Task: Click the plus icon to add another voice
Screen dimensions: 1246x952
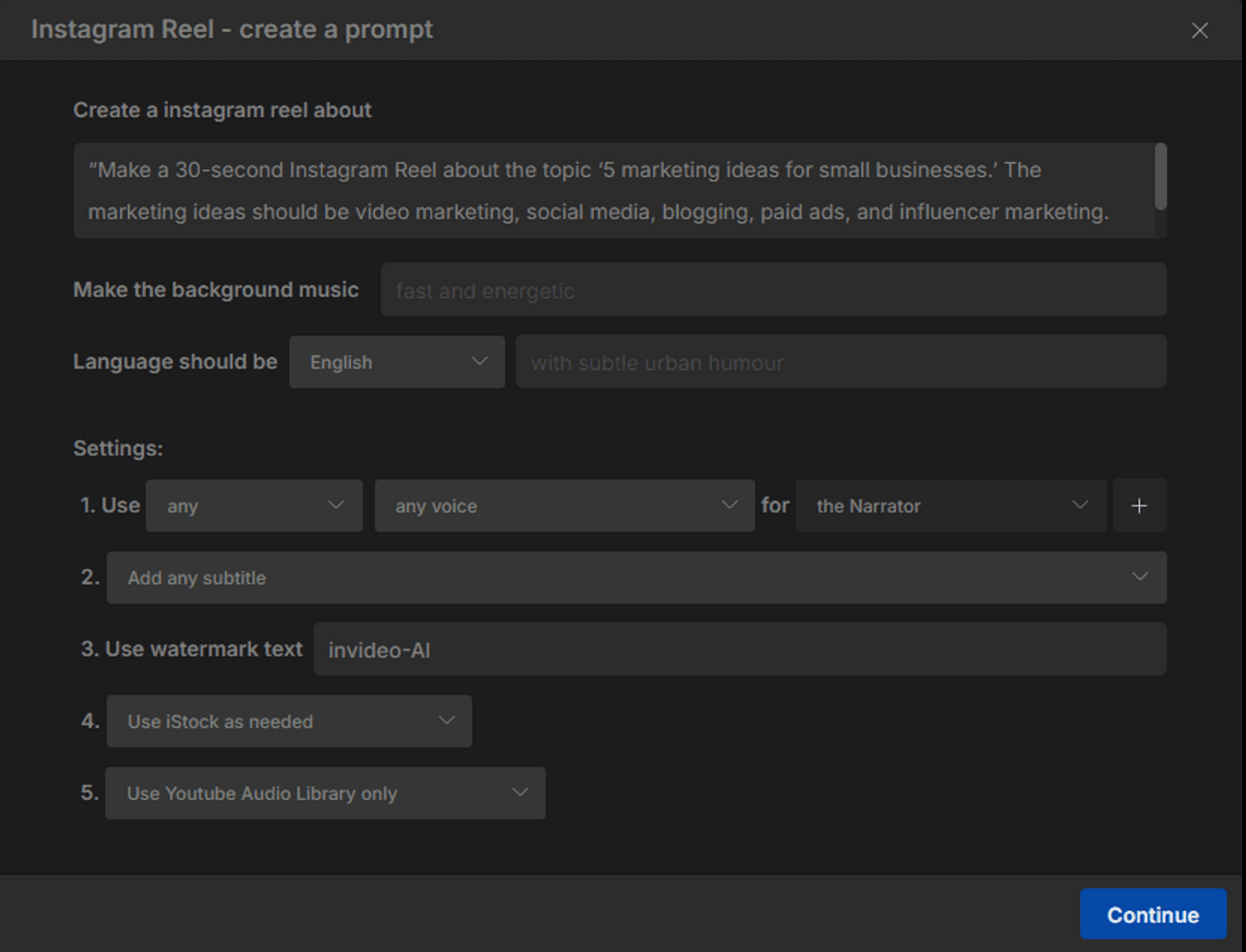Action: coord(1139,505)
